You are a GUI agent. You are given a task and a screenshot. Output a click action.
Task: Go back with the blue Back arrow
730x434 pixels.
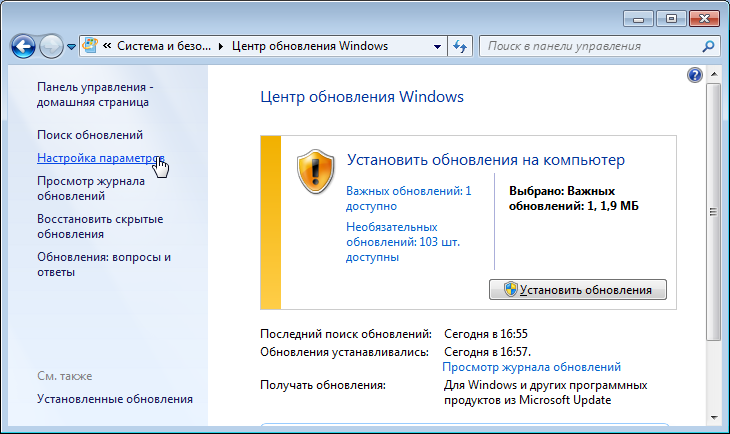[x=23, y=47]
